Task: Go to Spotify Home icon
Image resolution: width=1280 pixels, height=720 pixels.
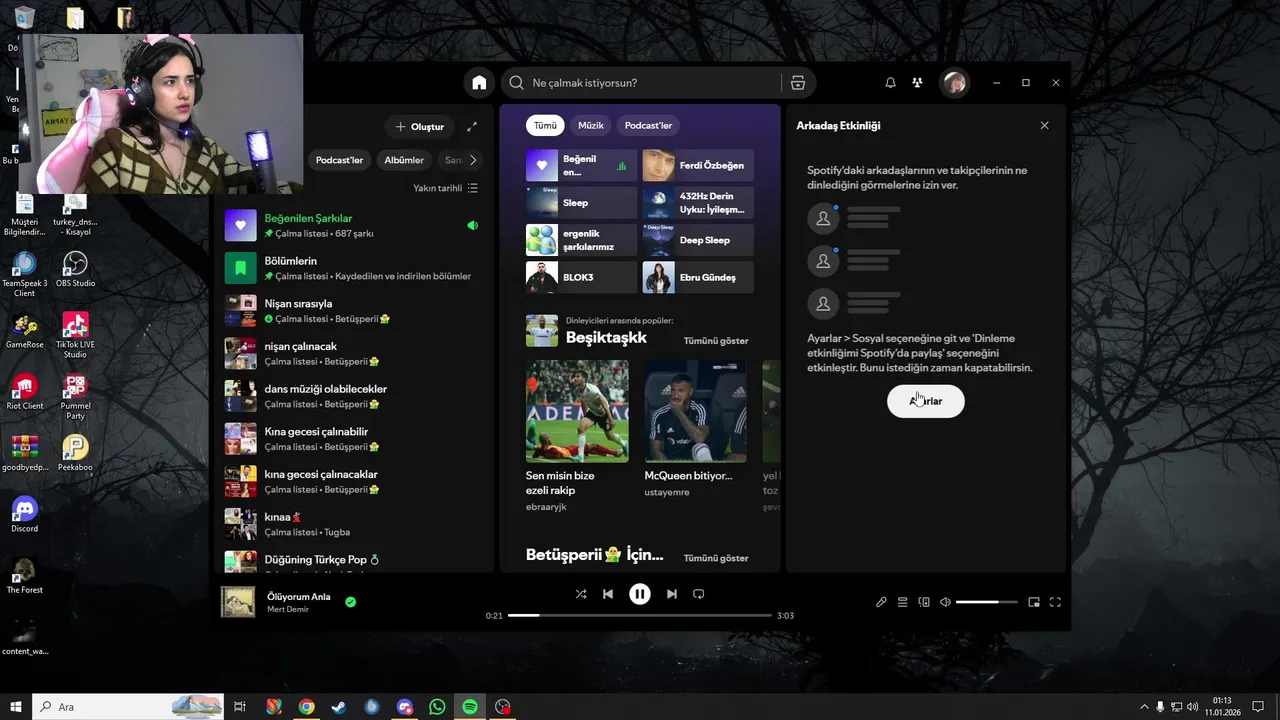Action: 479,83
